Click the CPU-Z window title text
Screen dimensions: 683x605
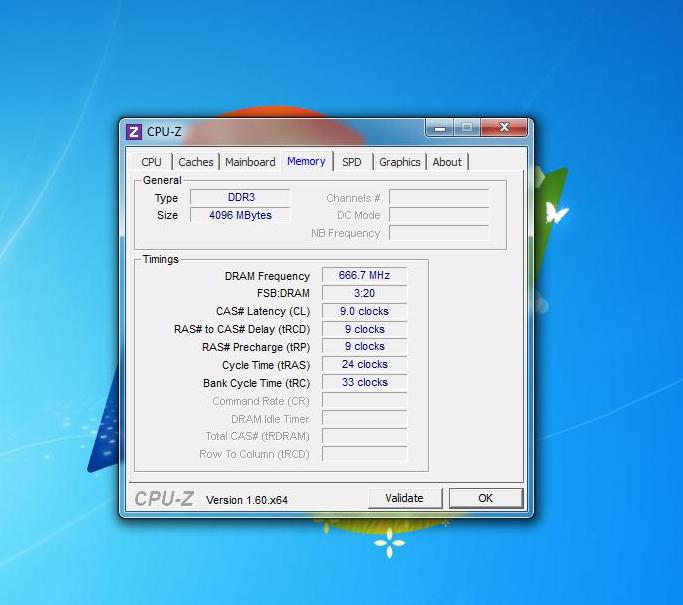click(x=164, y=132)
